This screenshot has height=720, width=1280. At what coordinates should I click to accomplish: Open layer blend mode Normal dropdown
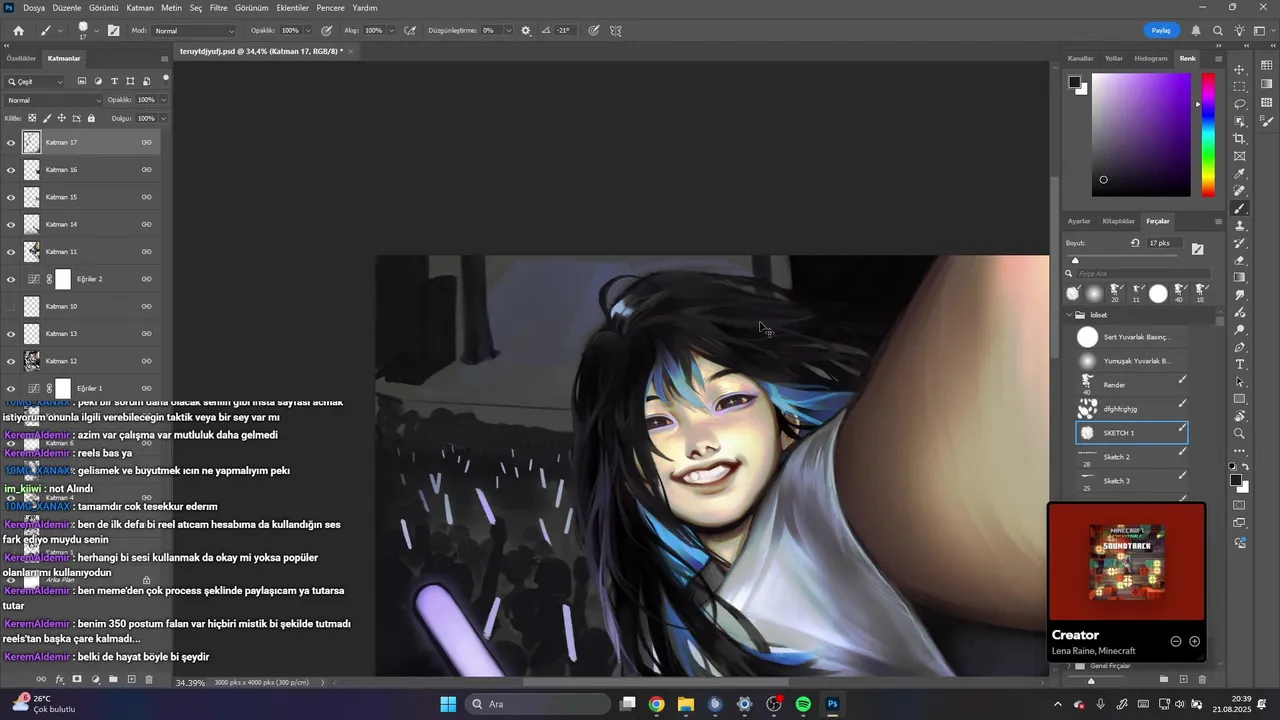(54, 100)
